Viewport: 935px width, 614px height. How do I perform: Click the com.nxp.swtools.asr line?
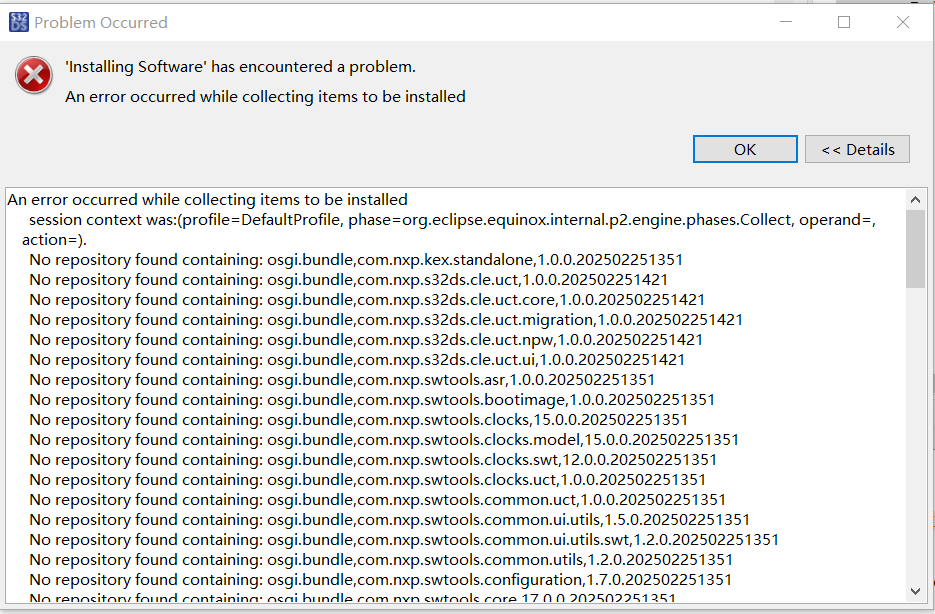pos(342,380)
